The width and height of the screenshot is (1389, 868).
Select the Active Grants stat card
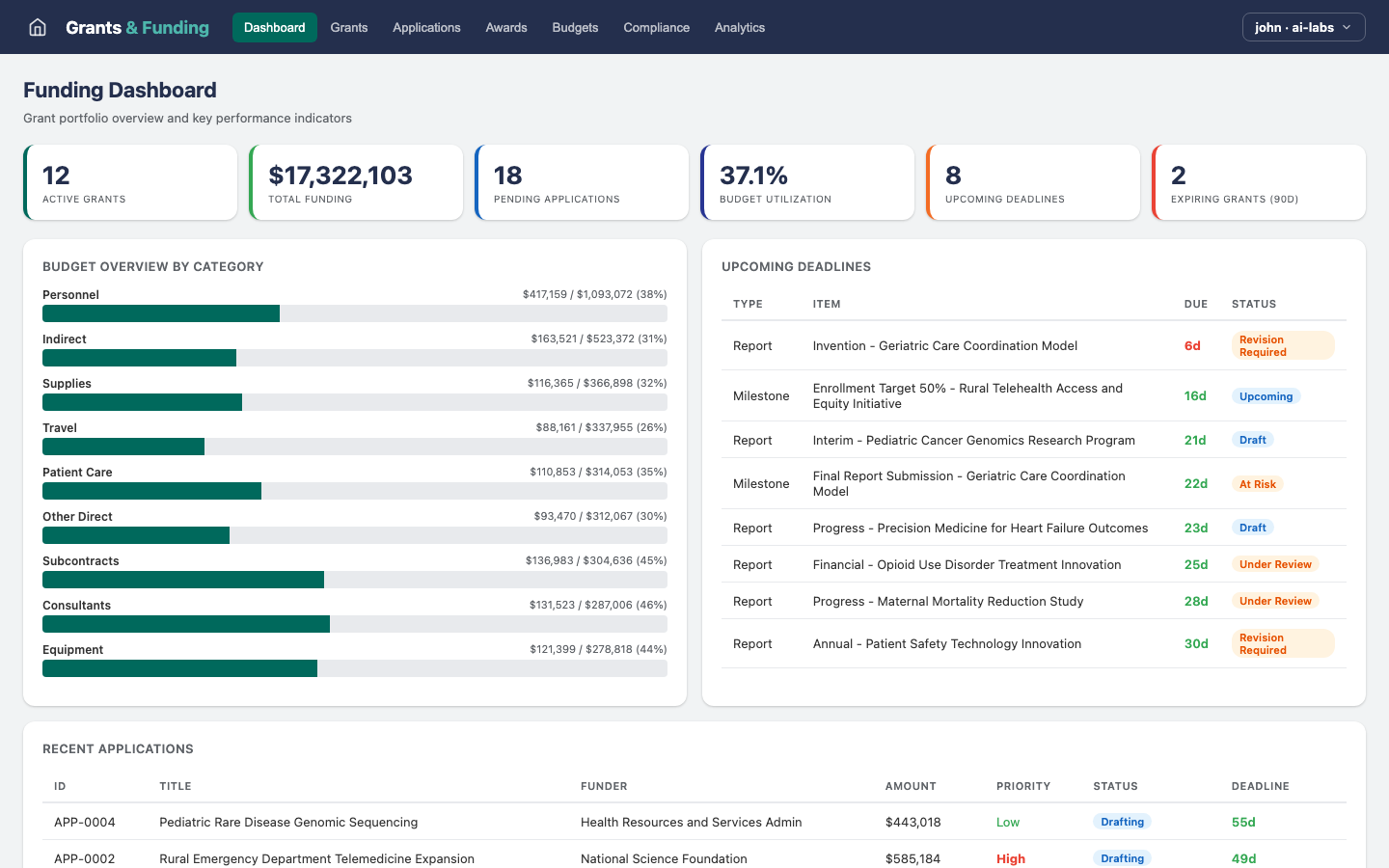click(x=130, y=181)
